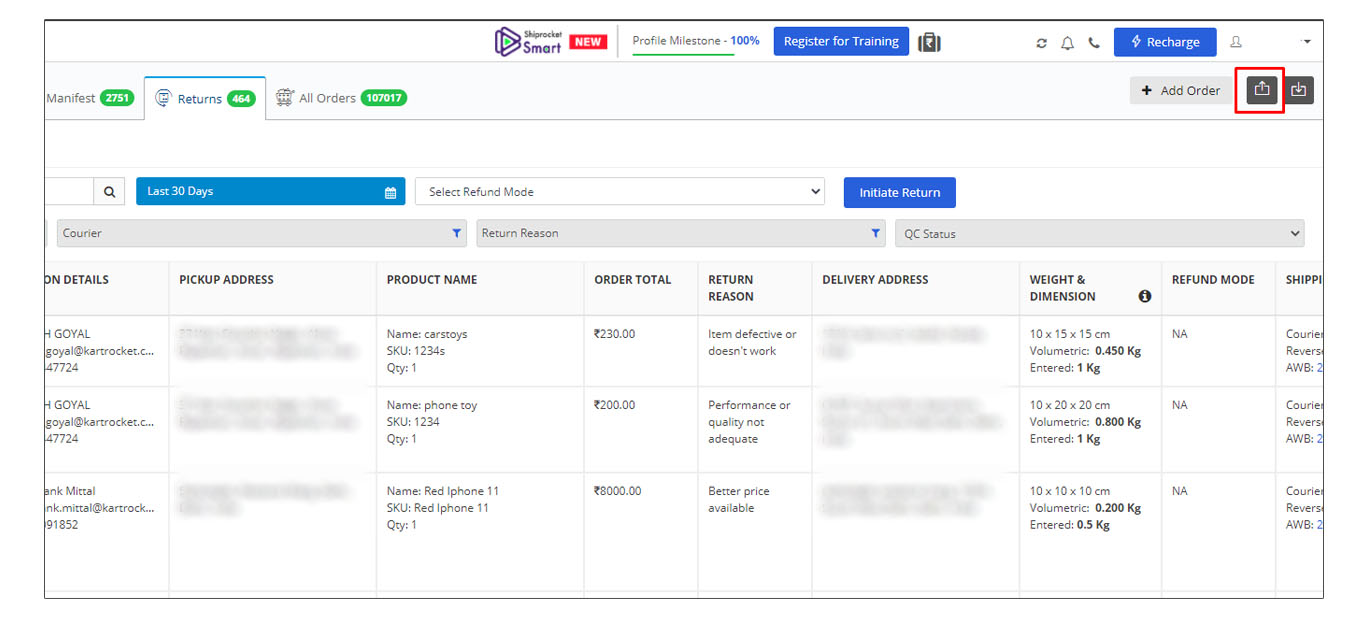
Task: Open the QC Status dropdown
Action: click(x=1100, y=233)
